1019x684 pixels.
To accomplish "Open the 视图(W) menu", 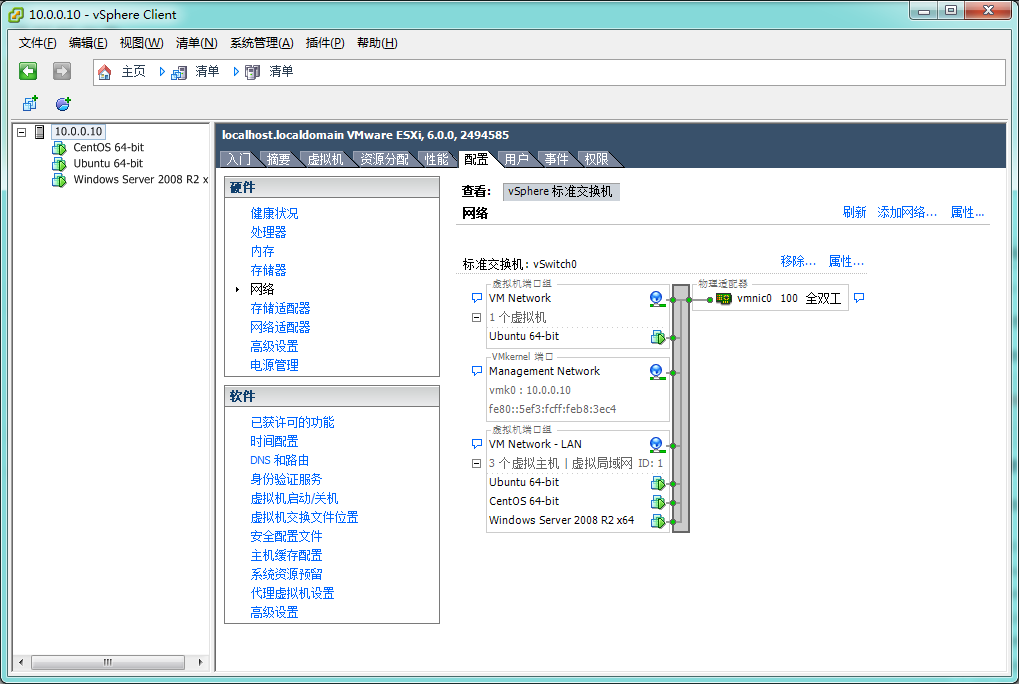I will [141, 43].
